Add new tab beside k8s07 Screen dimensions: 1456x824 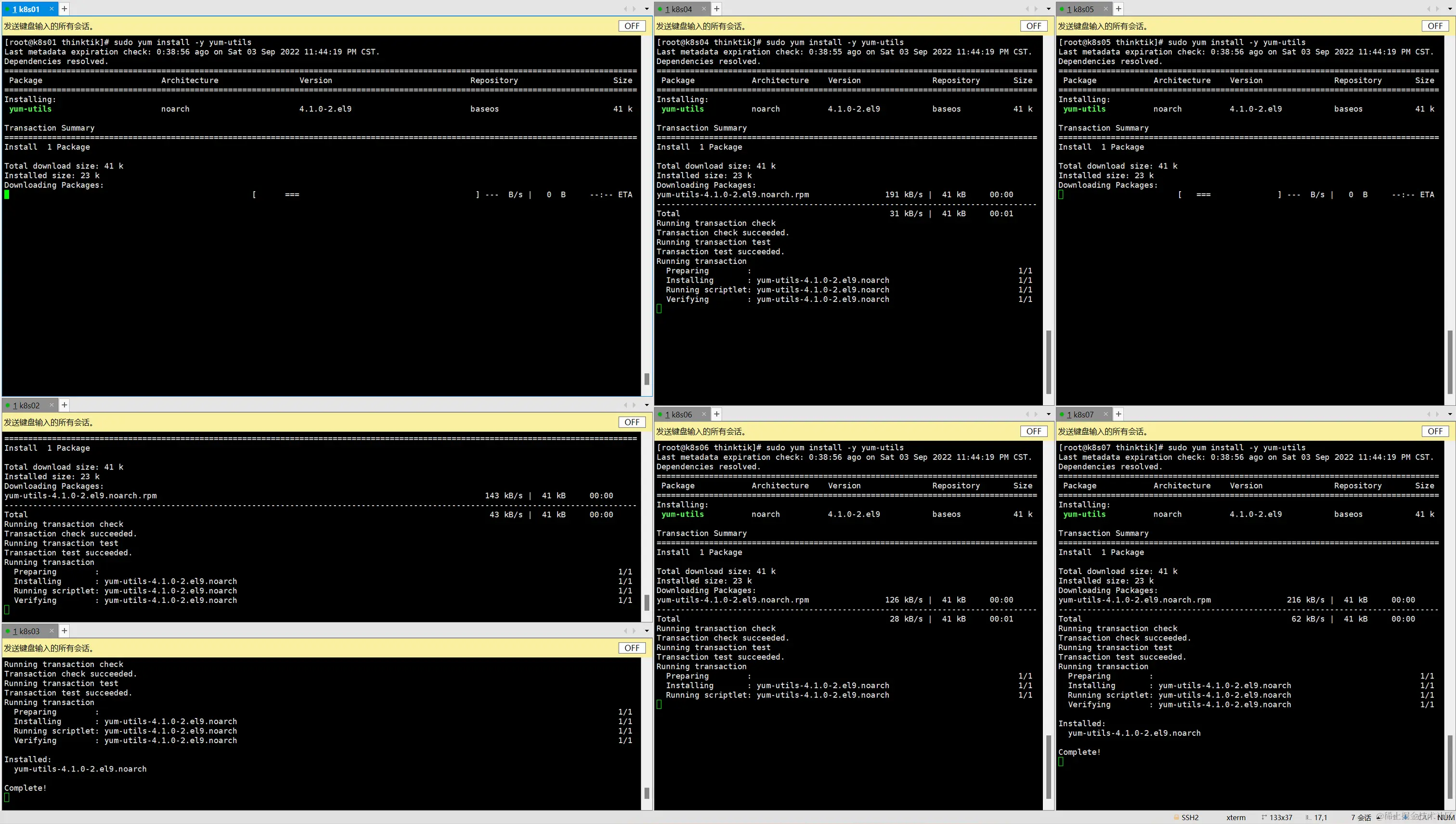point(1118,414)
